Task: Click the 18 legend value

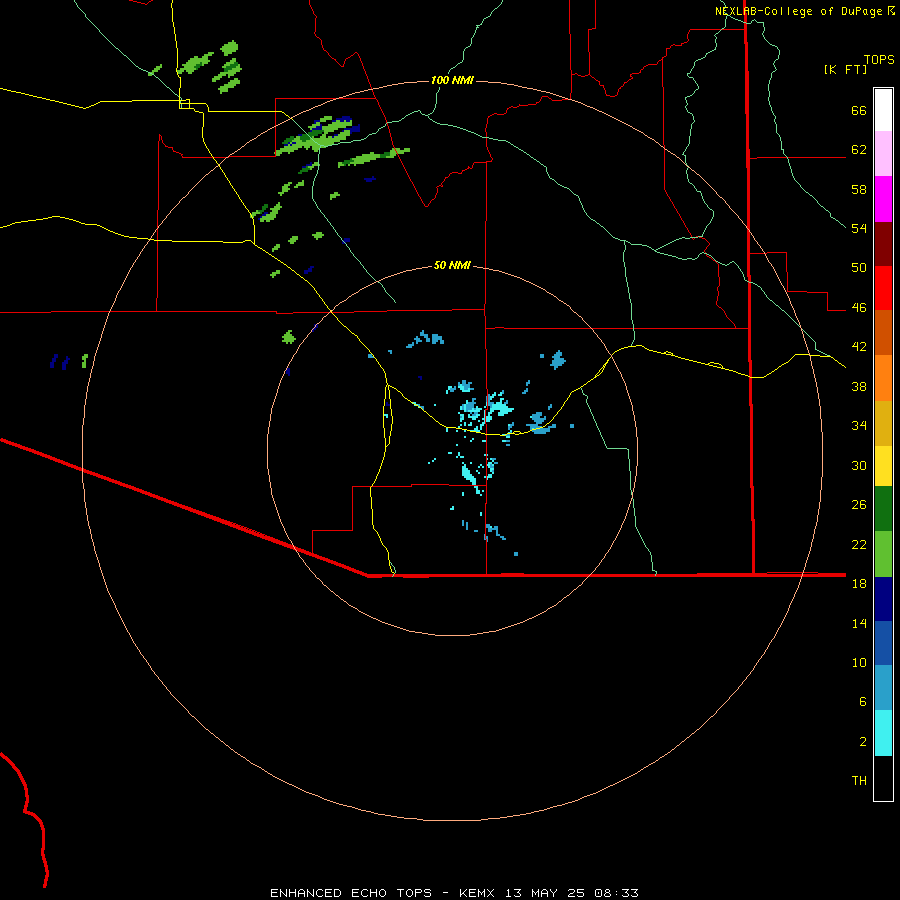Action: 859,584
